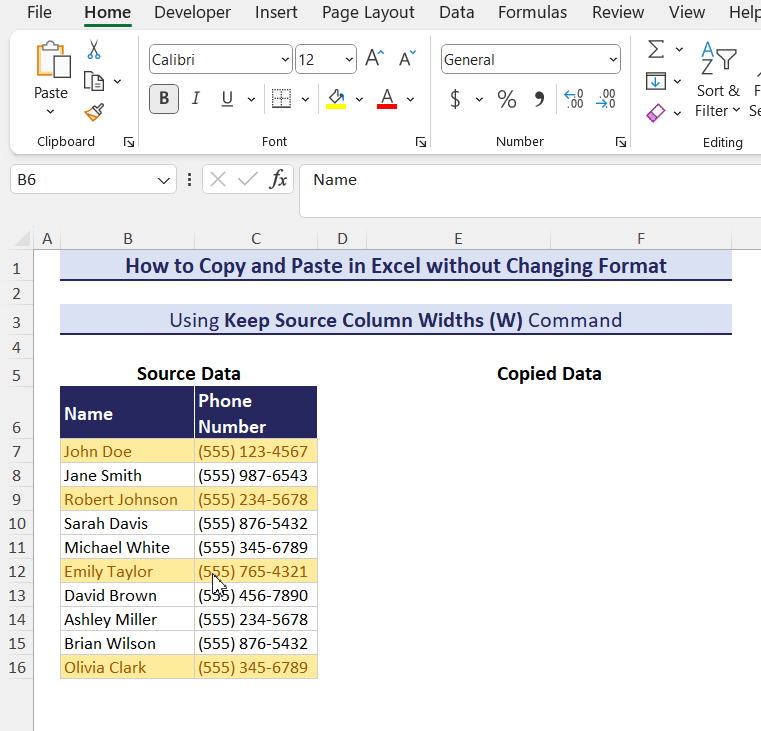Click Increase Decimal button
Screen dimensions: 761x731
(574, 99)
